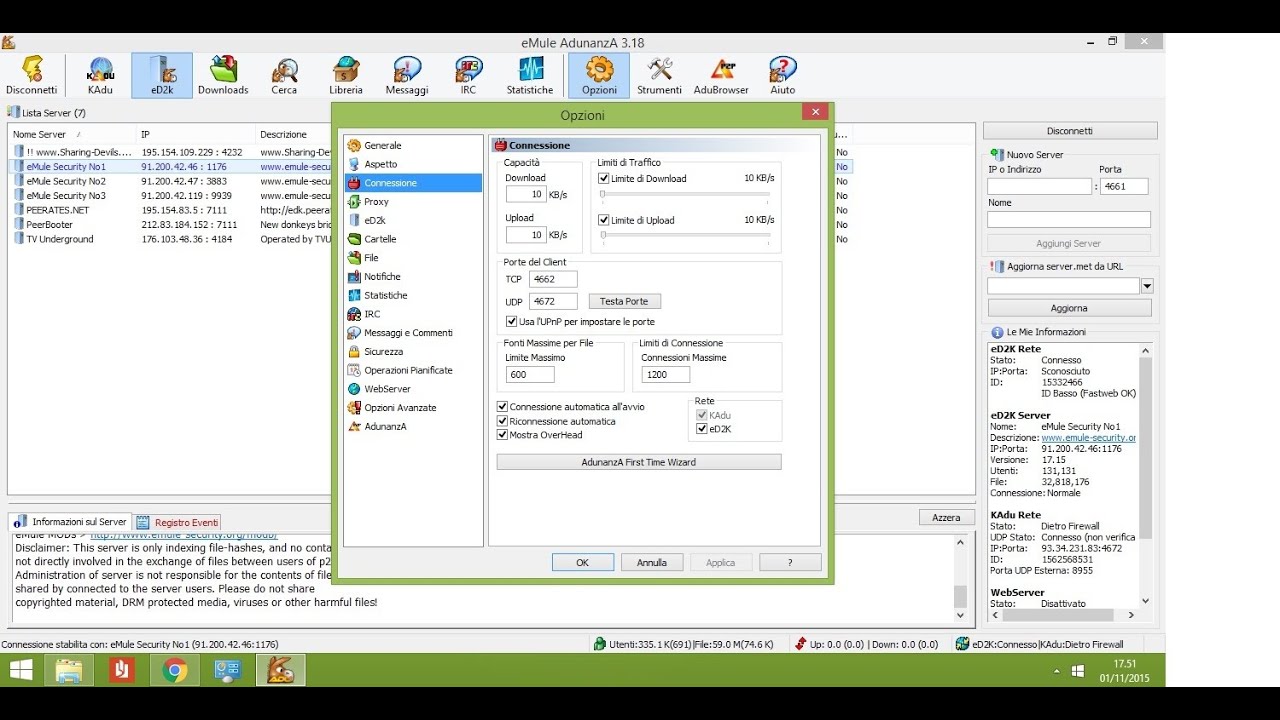This screenshot has height=720, width=1280.
Task: Click the upload limit slider
Action: click(x=686, y=235)
